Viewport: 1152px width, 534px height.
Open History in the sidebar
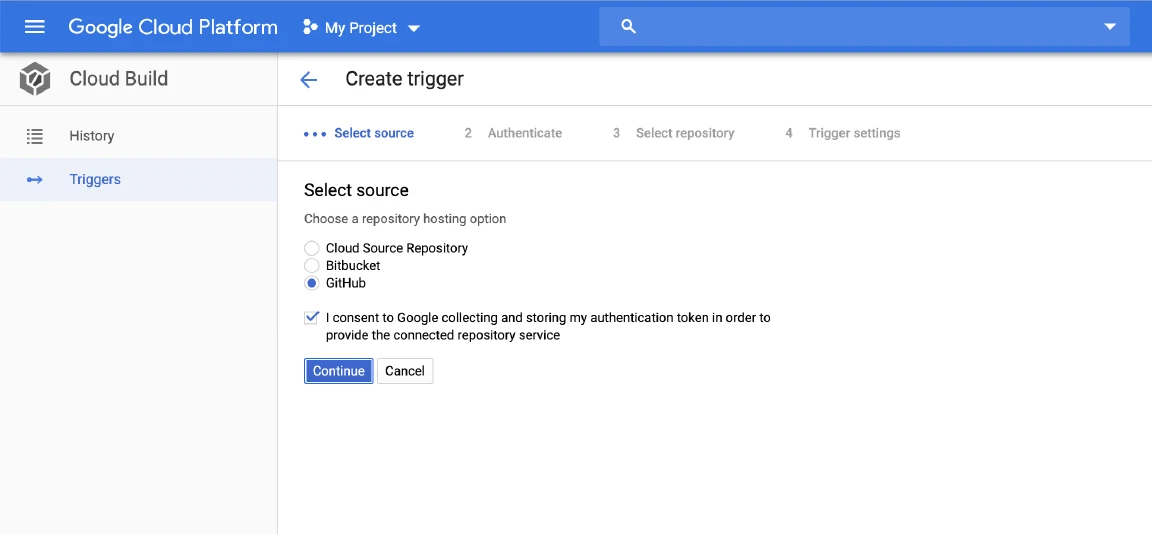point(138,136)
